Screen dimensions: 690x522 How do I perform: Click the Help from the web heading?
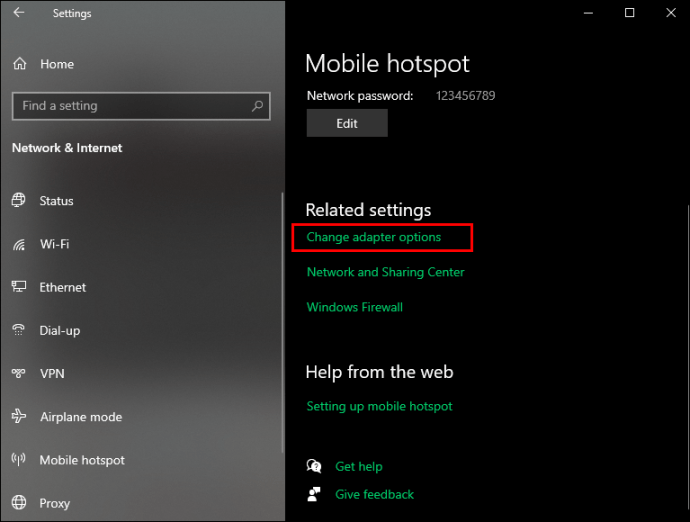[x=379, y=372]
